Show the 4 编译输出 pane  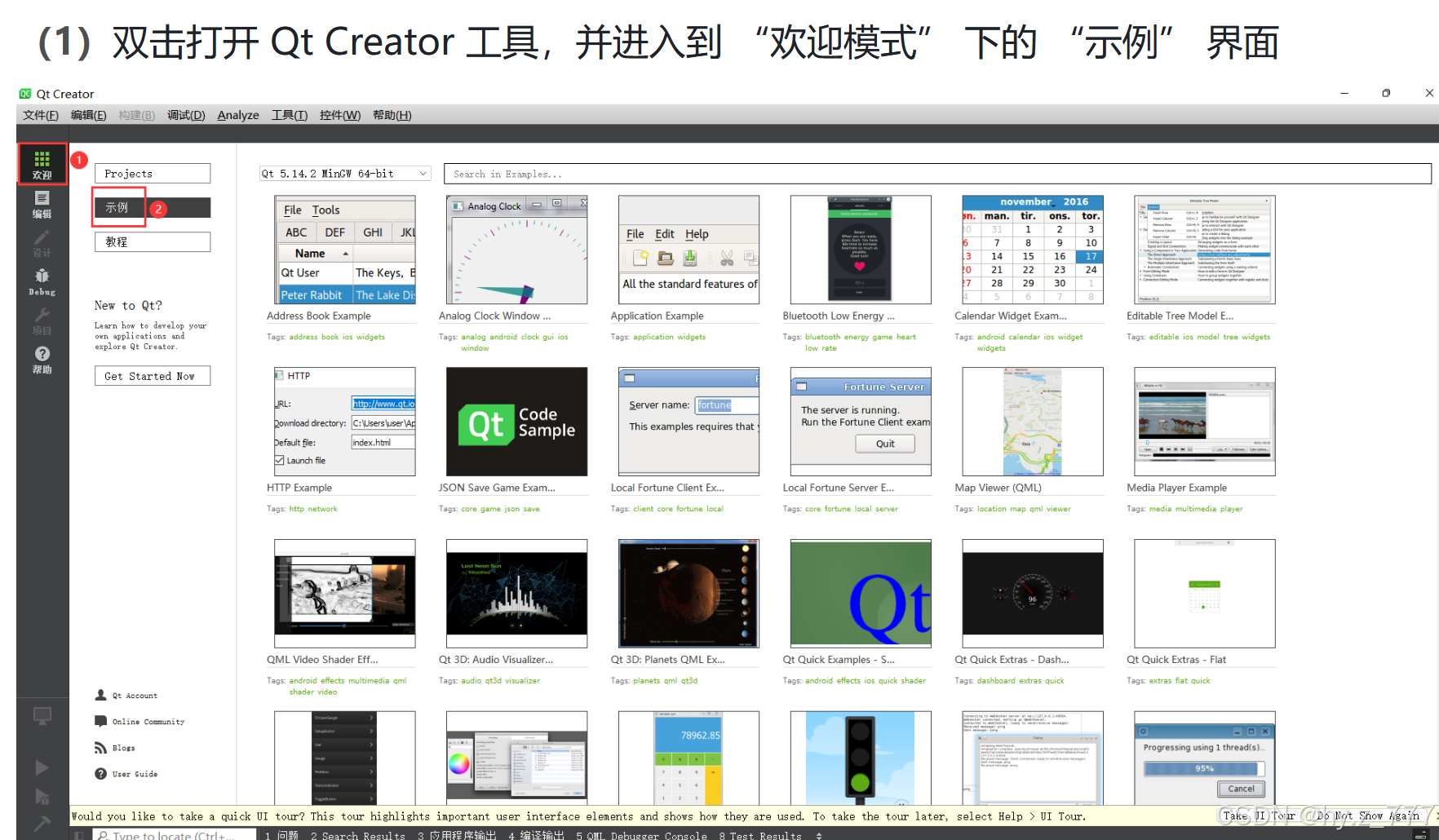pos(536,835)
